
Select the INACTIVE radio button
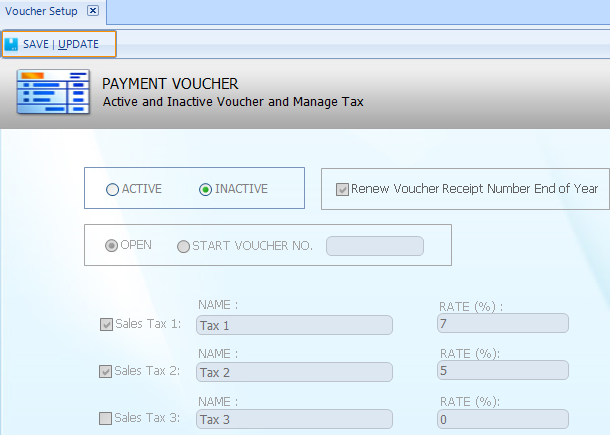pyautogui.click(x=205, y=189)
